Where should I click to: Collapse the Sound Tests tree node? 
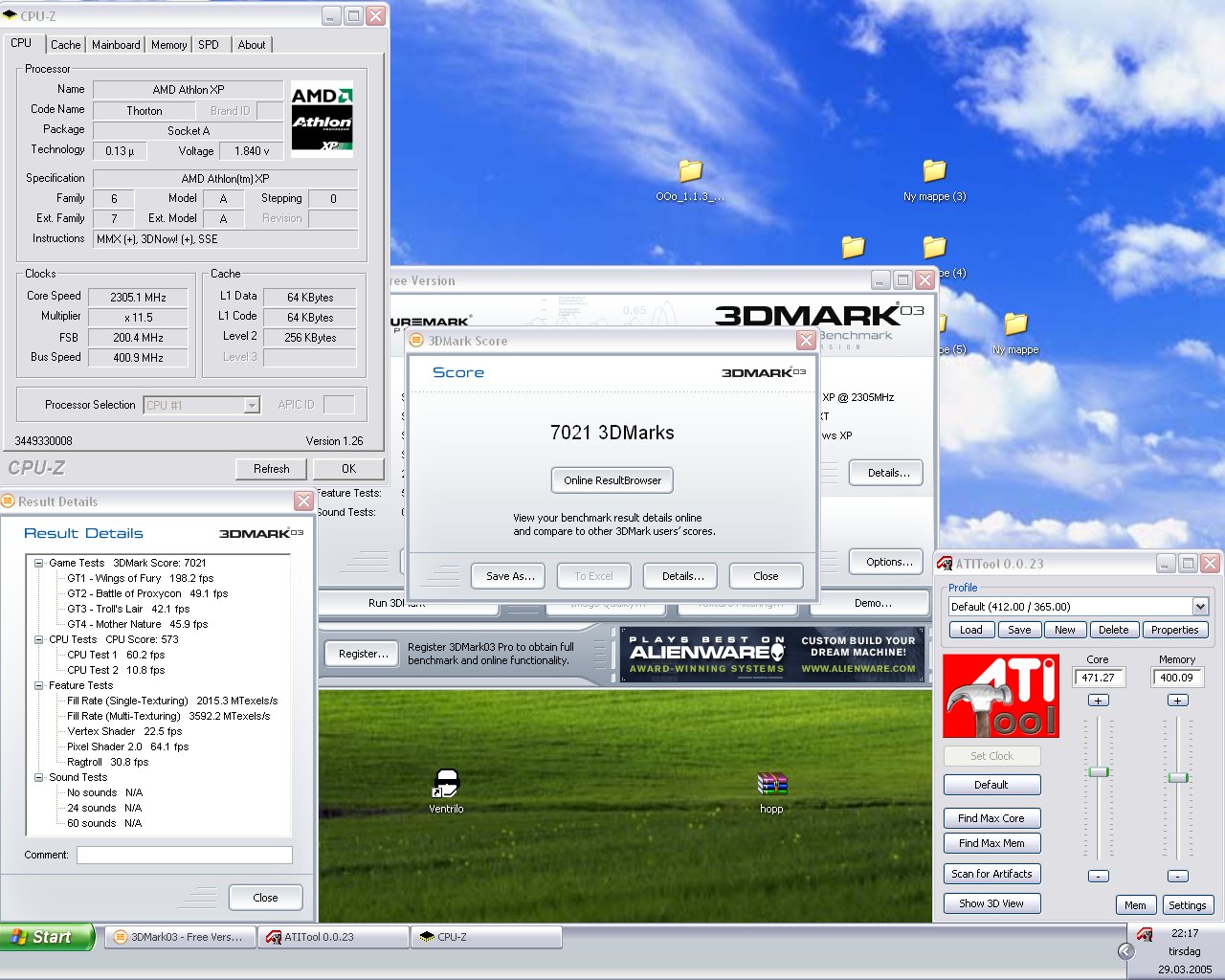tap(39, 777)
